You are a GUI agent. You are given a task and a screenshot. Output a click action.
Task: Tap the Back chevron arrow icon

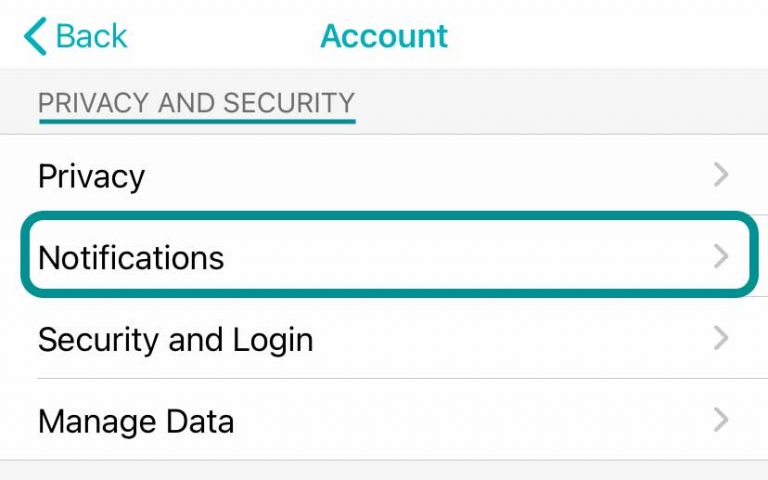35,37
